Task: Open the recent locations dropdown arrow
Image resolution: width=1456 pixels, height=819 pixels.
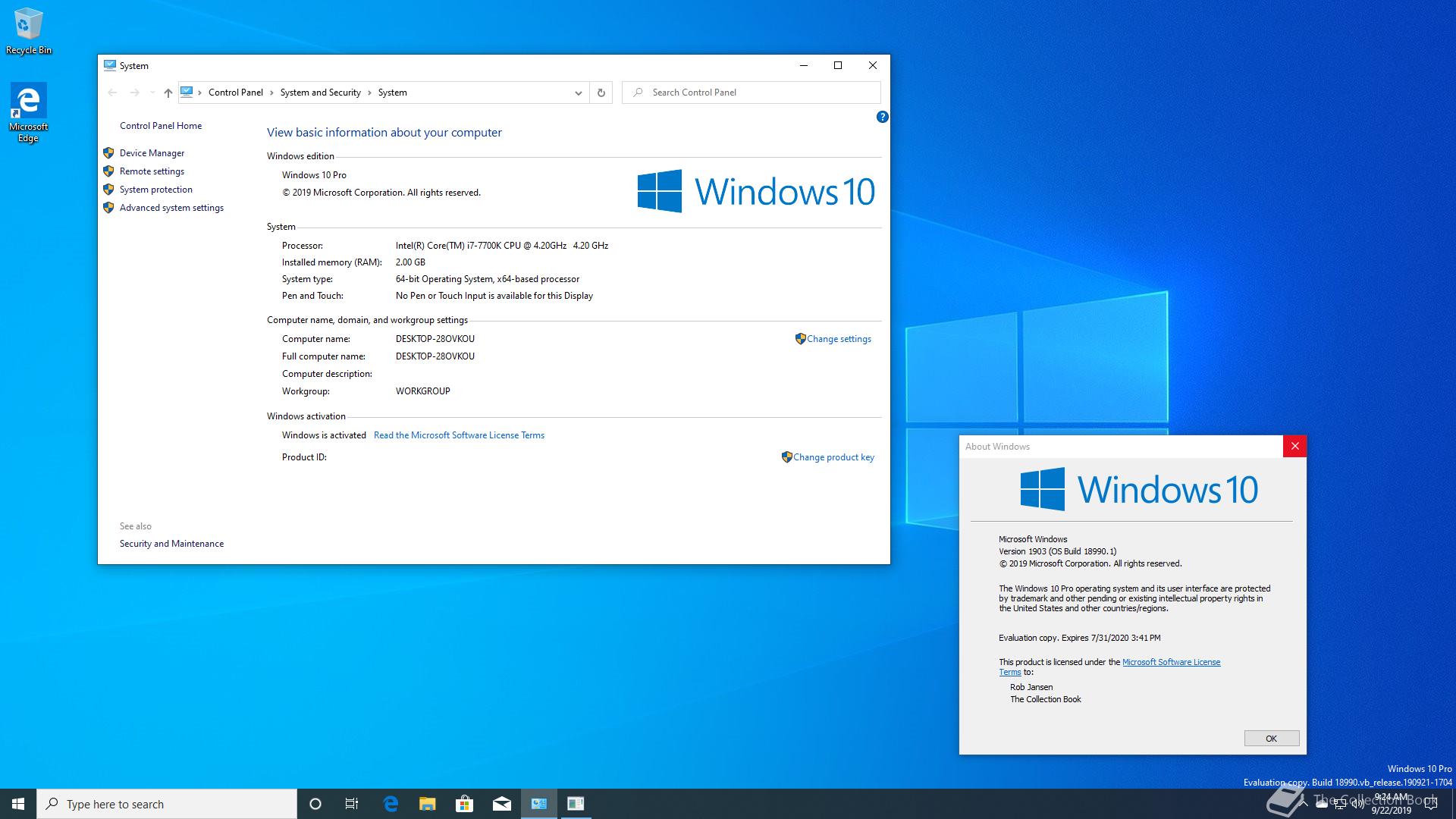Action: (152, 93)
